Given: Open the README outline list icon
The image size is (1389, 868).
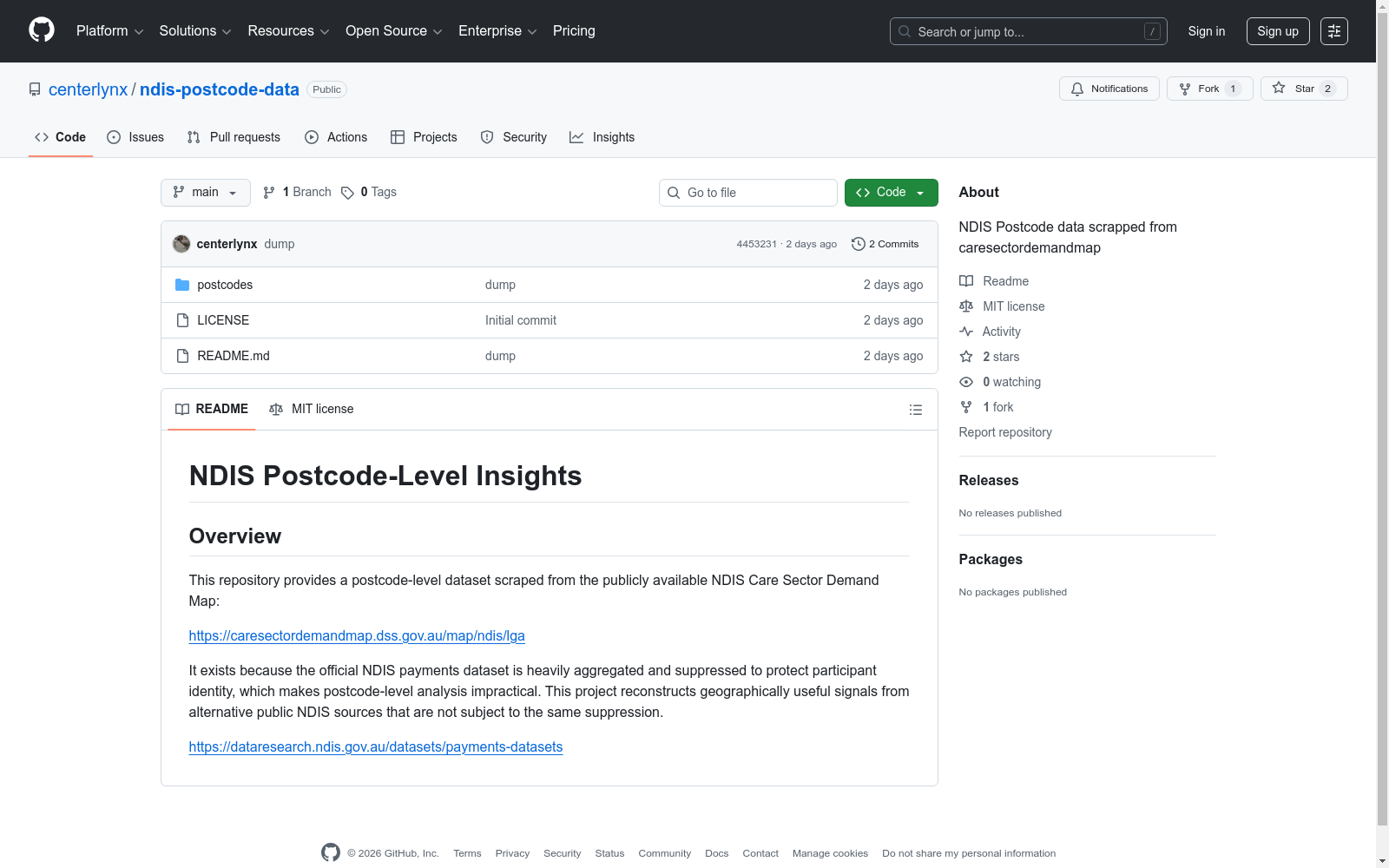Looking at the screenshot, I should click(x=916, y=410).
